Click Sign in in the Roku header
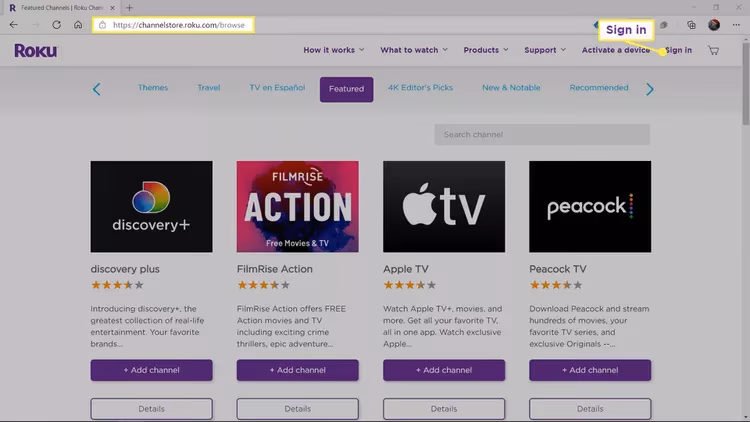750x422 pixels. click(678, 50)
